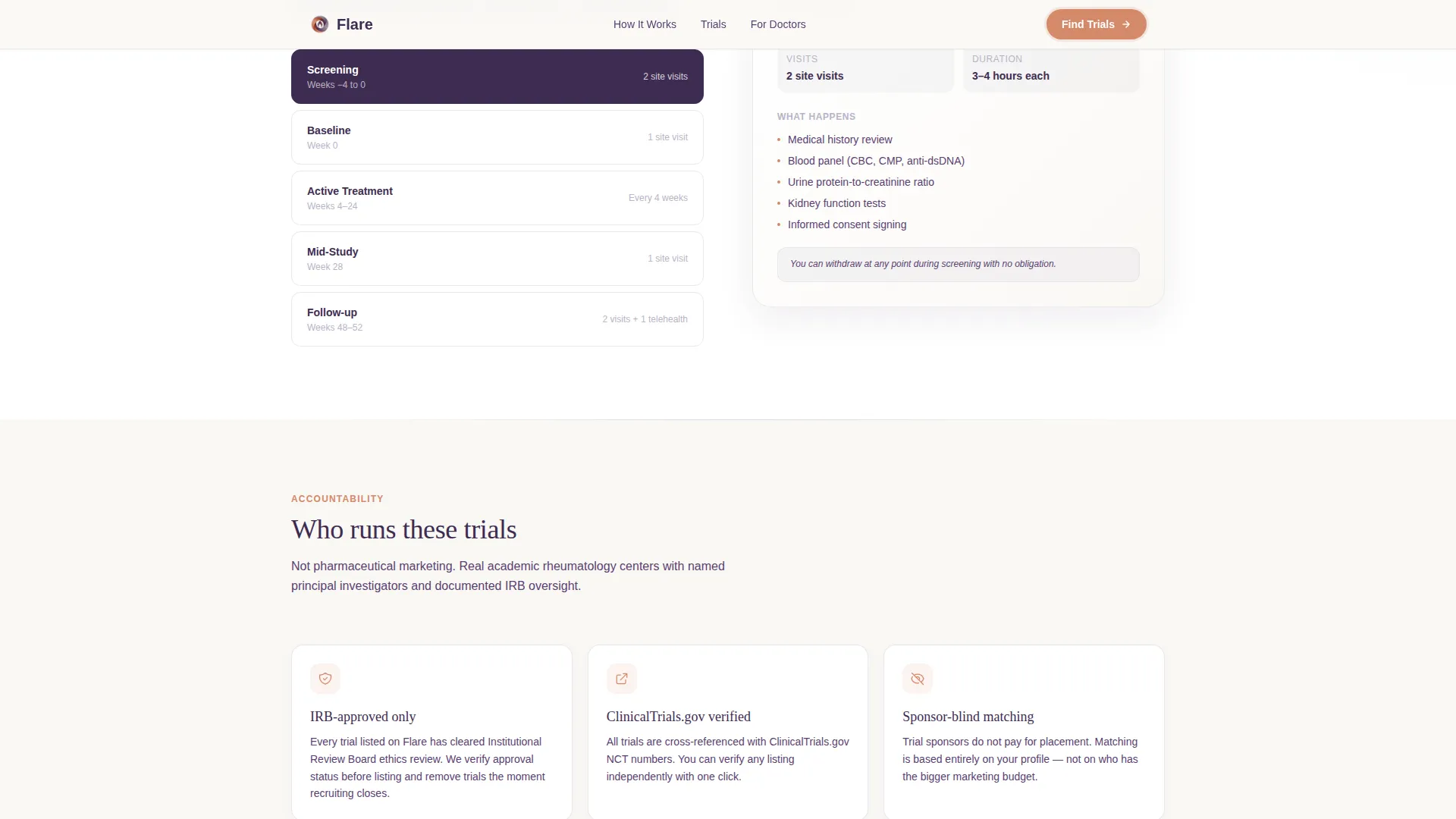Click the '3–4 hours each' duration box
This screenshot has width=1456, height=819.
pyautogui.click(x=1051, y=70)
